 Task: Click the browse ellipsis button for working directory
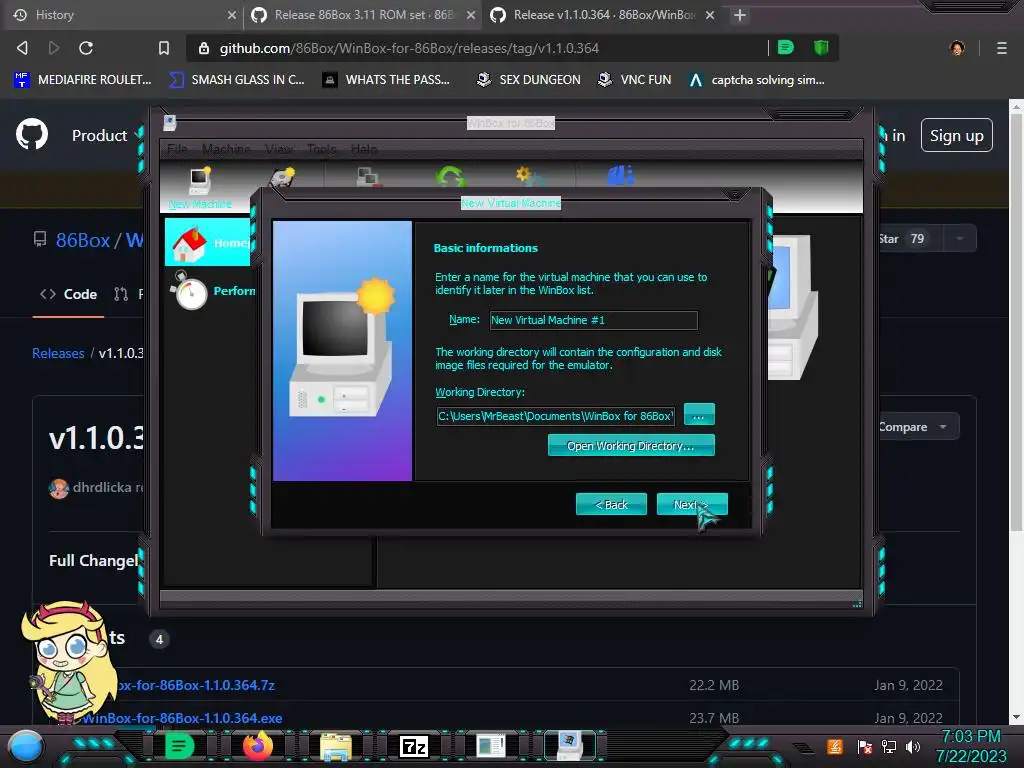[699, 415]
